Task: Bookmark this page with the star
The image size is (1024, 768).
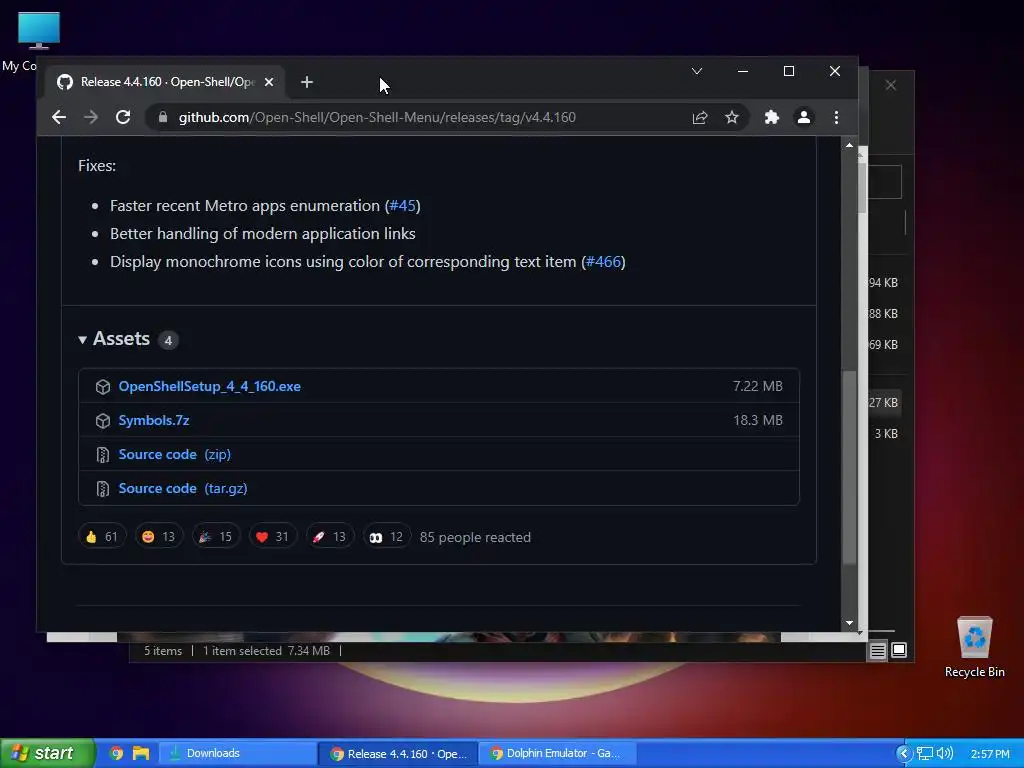Action: point(731,118)
